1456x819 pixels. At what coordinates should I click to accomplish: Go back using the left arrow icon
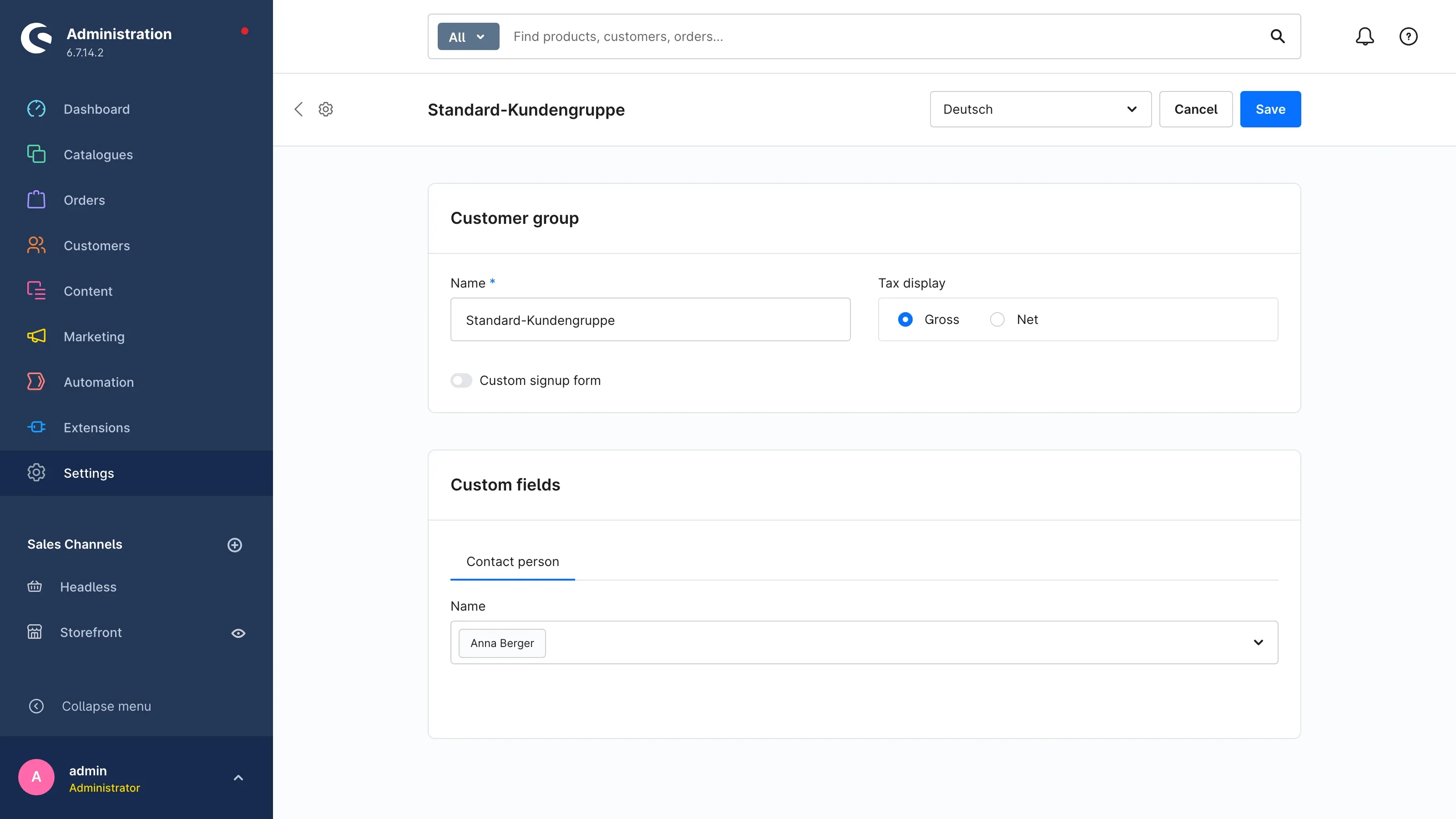298,109
